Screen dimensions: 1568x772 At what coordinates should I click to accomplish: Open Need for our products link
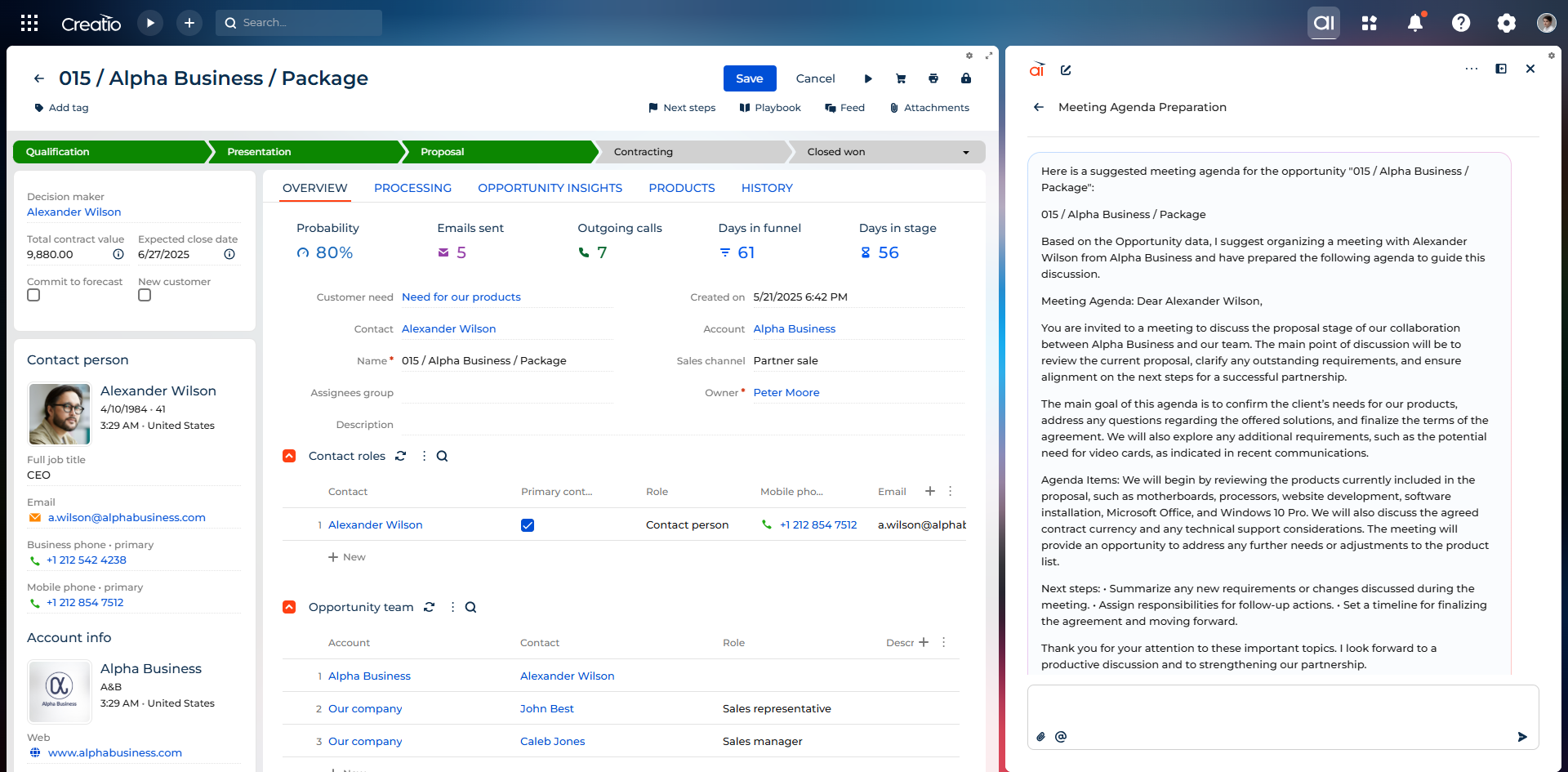pos(461,297)
